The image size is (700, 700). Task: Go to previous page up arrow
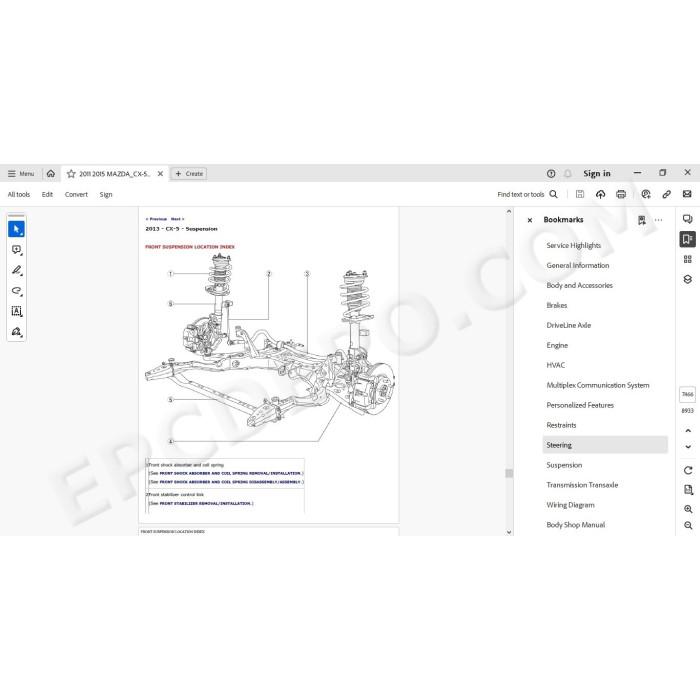(x=688, y=431)
